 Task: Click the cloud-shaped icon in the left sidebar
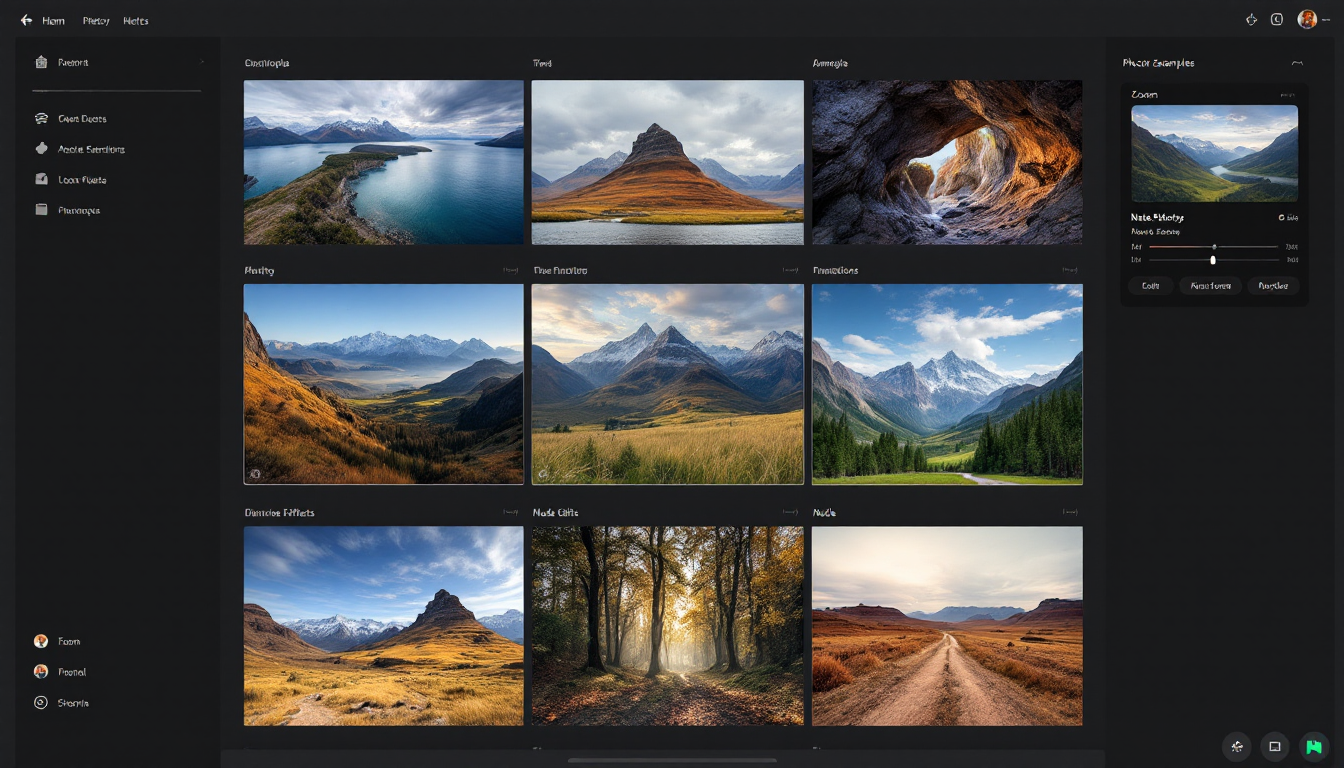tap(41, 118)
